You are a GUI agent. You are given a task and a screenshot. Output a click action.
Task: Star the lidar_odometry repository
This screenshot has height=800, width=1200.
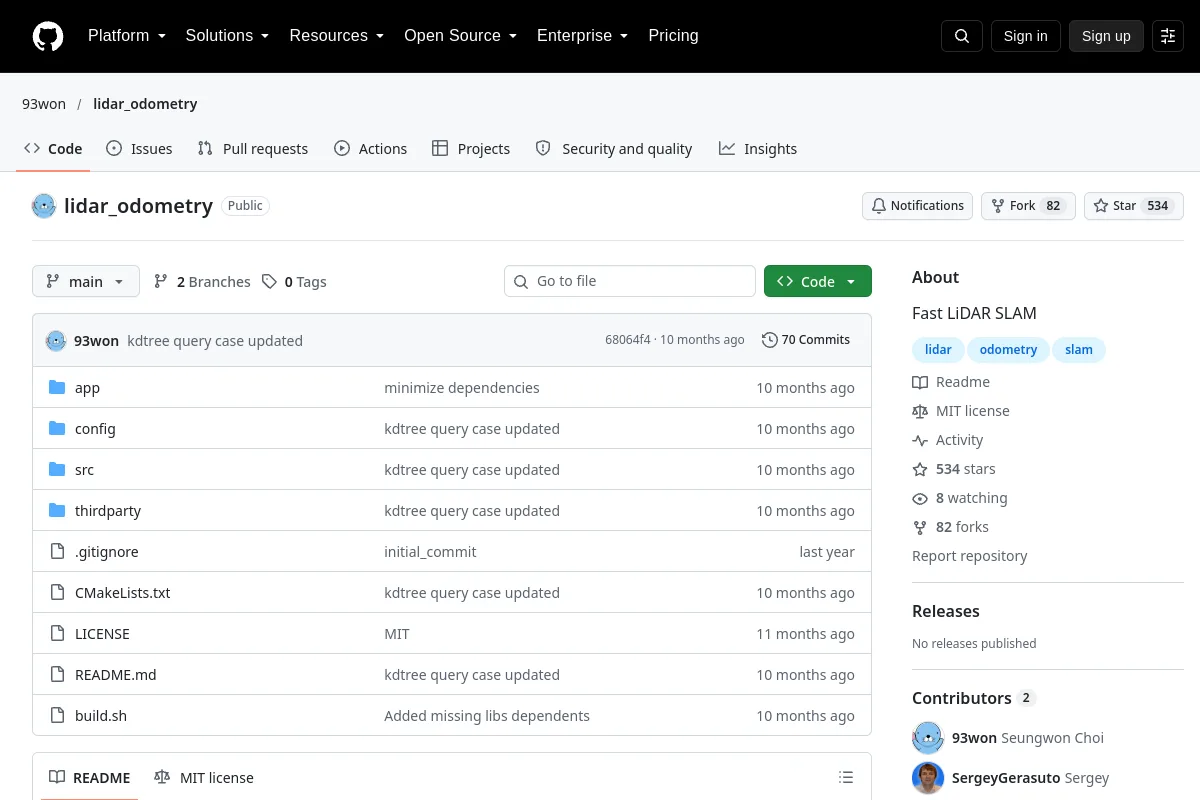pos(1134,206)
